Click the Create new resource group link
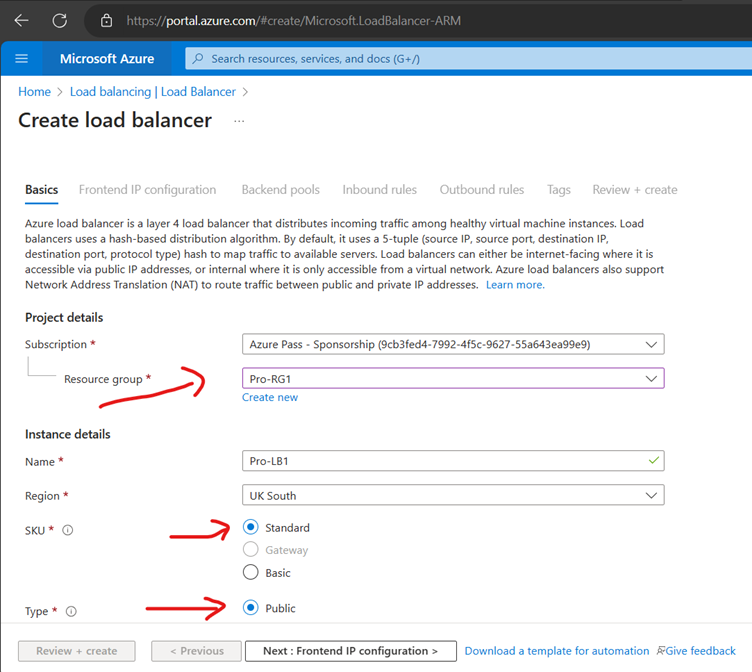 click(270, 397)
